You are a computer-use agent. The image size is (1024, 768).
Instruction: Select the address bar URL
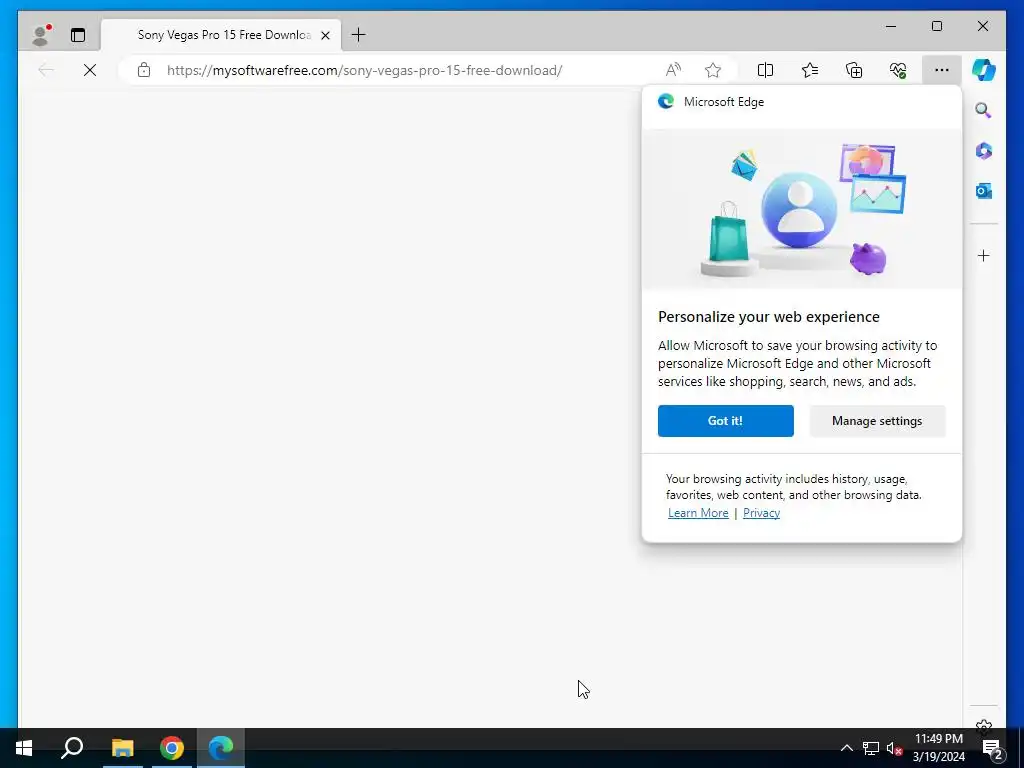[364, 70]
